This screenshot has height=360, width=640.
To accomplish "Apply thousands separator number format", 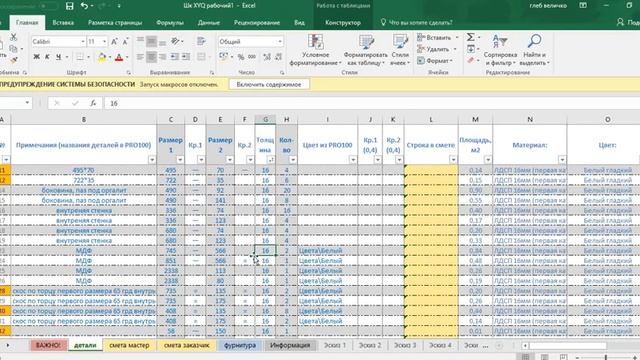I will pos(252,57).
